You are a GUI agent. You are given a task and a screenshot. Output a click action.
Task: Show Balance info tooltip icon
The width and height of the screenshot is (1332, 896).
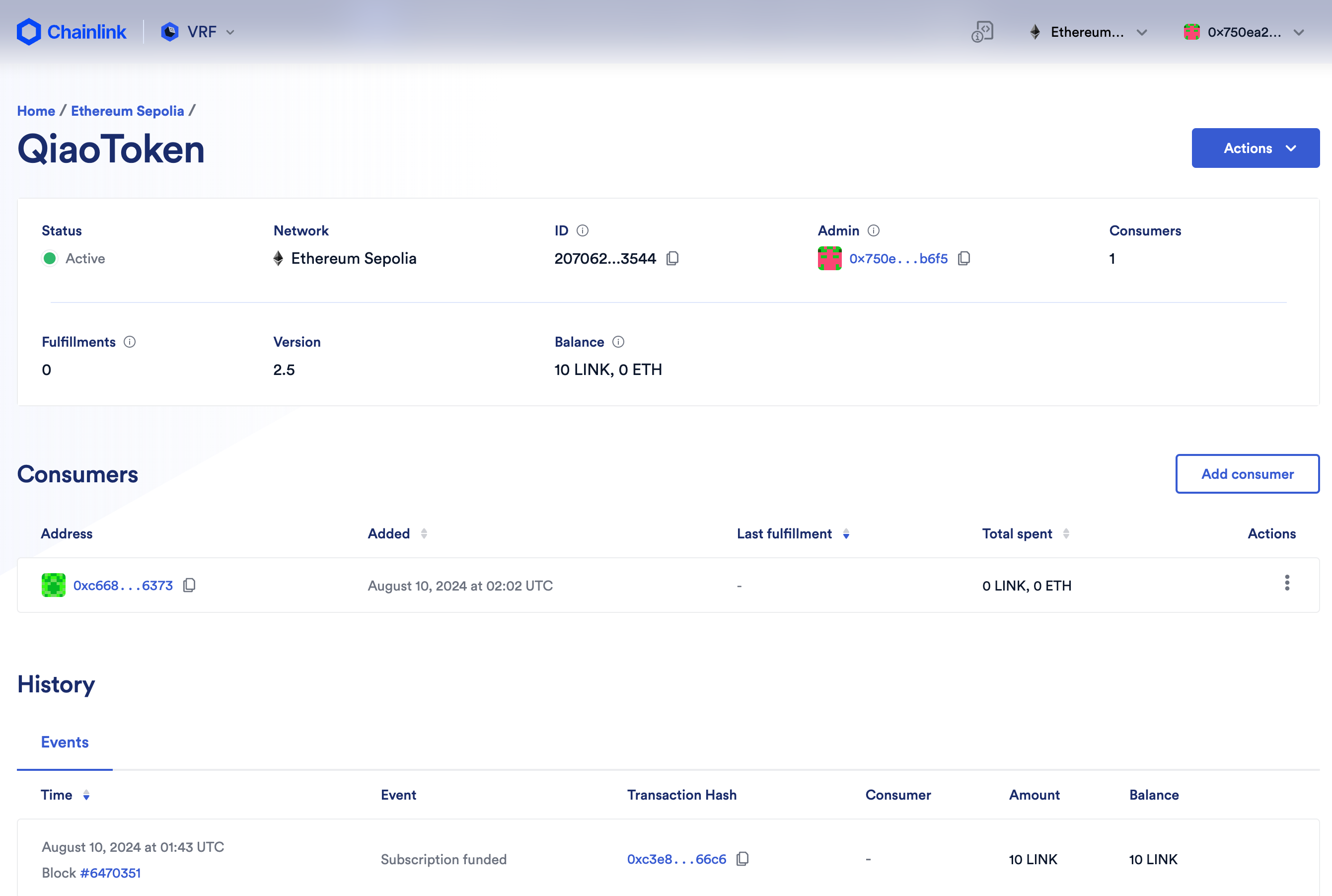618,342
